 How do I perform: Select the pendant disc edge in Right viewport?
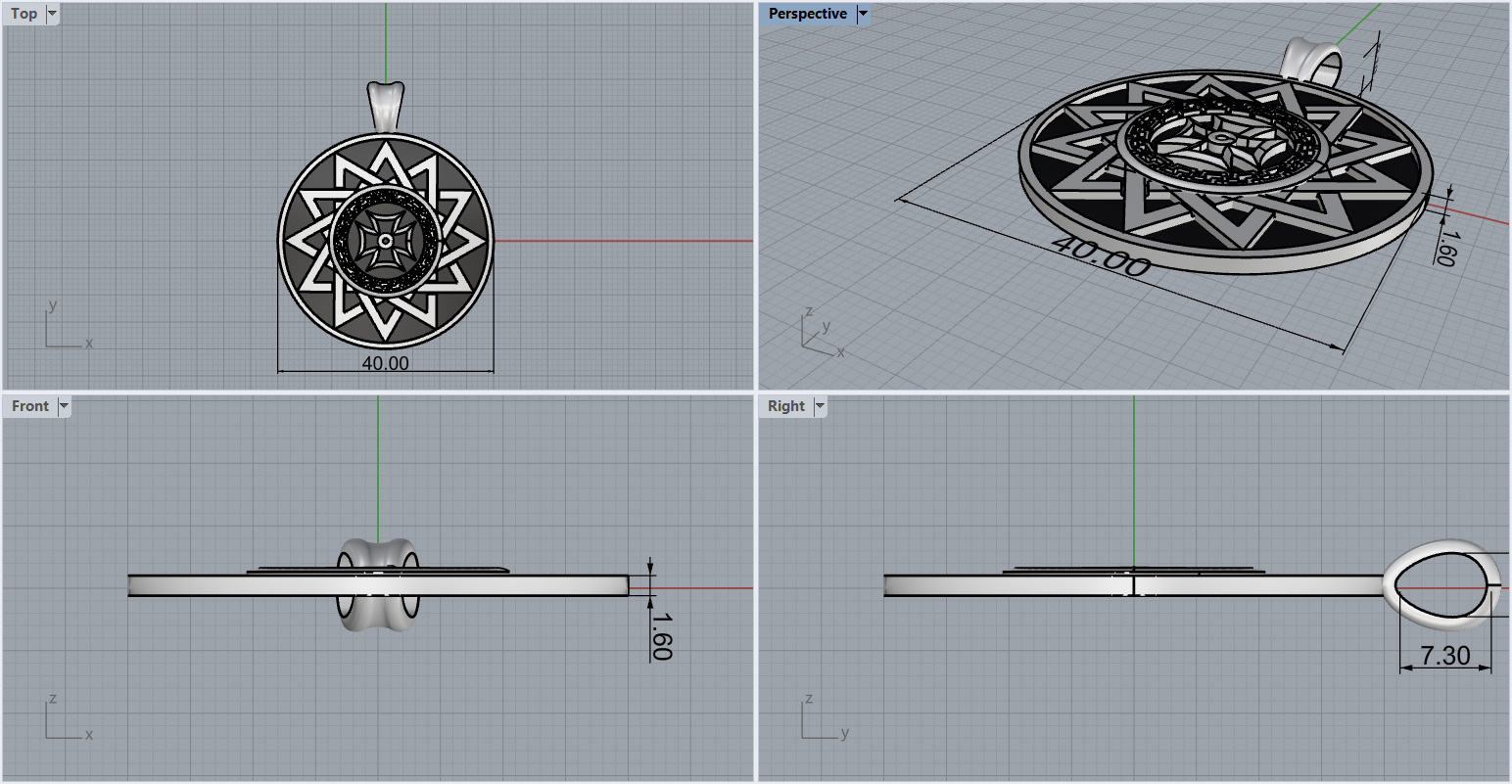(1136, 585)
